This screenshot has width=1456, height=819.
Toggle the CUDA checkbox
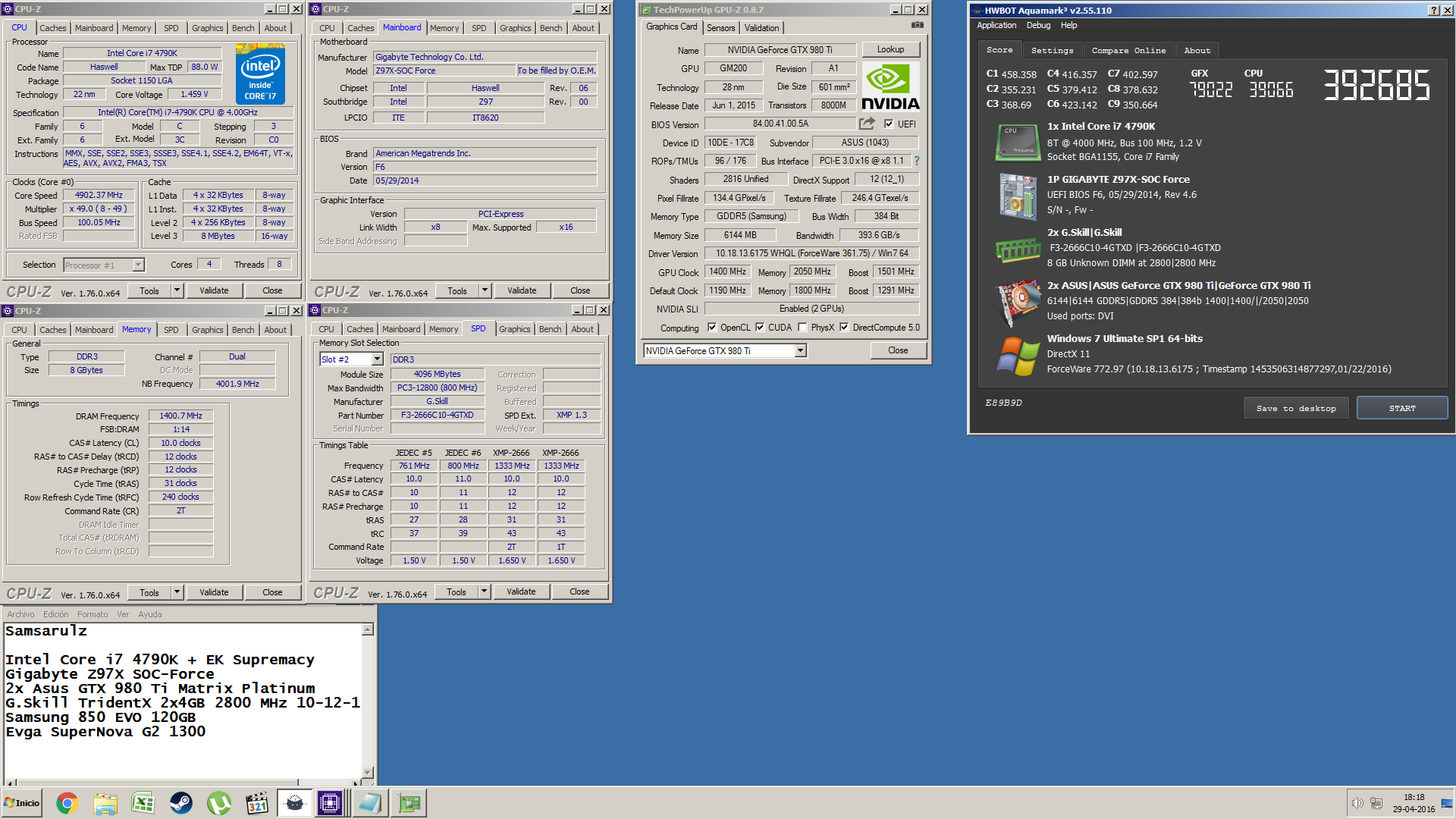[x=759, y=328]
